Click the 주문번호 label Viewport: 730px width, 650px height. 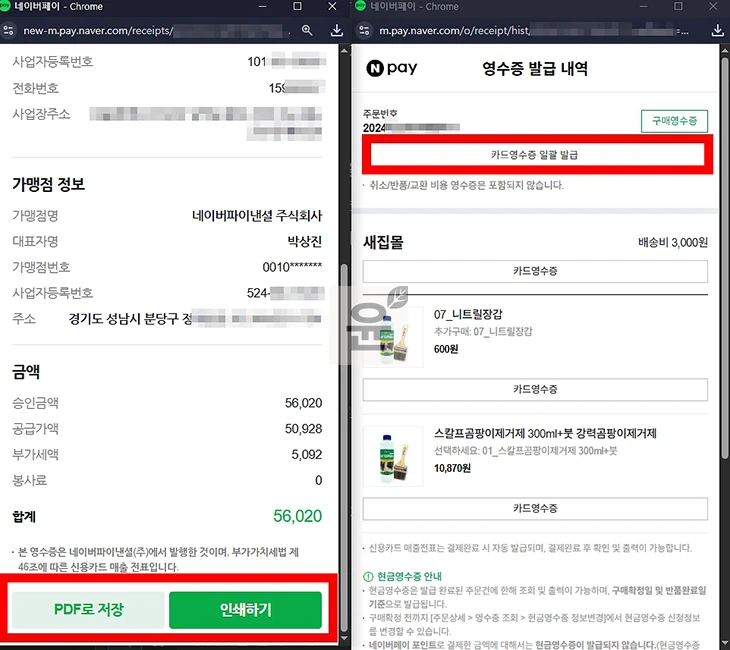(380, 114)
